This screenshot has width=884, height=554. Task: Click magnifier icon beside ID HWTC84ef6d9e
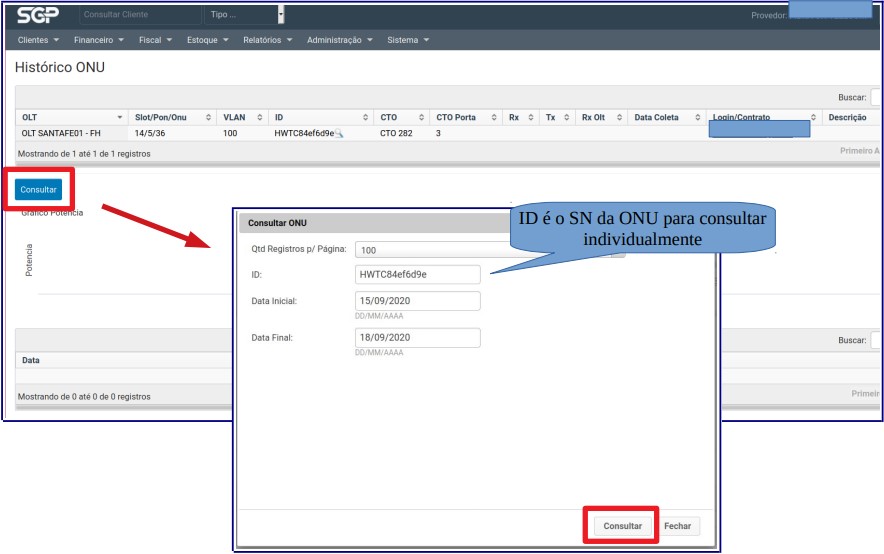click(x=339, y=133)
